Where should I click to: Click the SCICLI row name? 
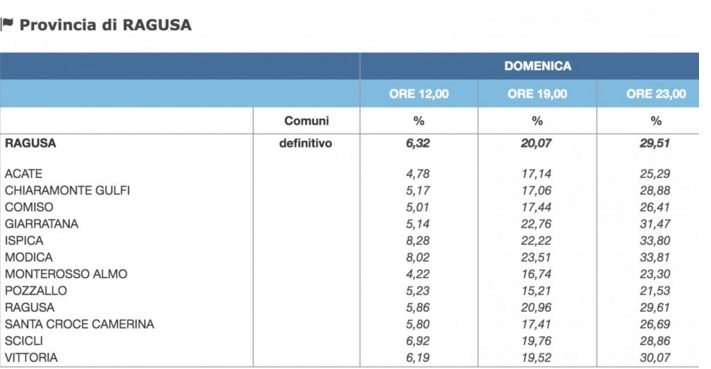point(24,341)
